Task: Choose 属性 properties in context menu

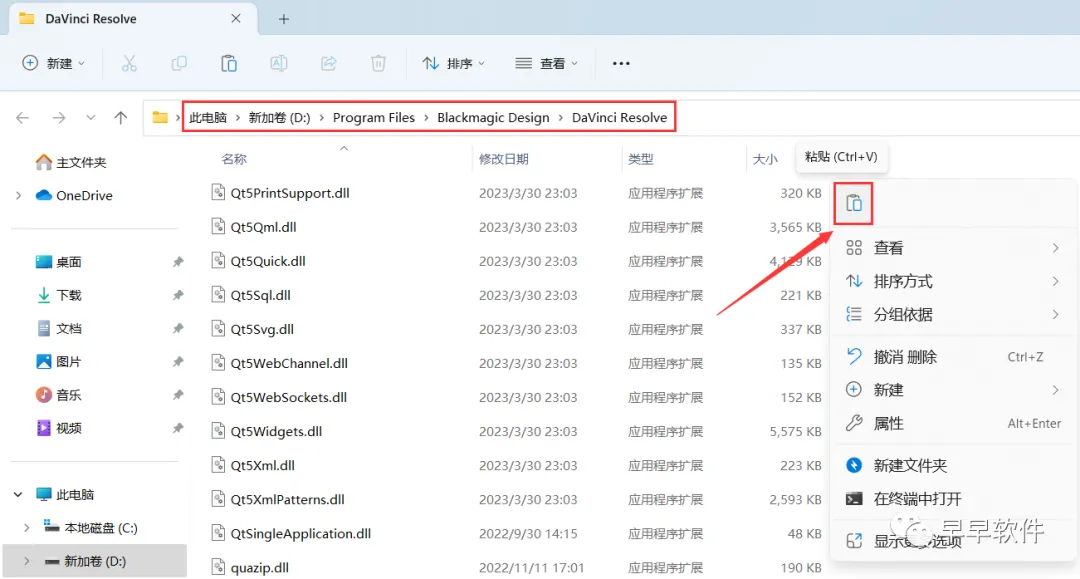Action: (953, 423)
